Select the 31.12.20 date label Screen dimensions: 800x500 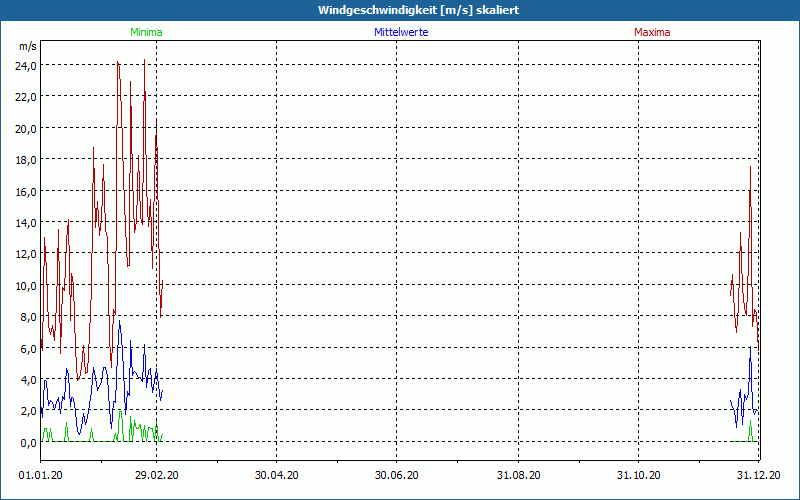click(758, 476)
